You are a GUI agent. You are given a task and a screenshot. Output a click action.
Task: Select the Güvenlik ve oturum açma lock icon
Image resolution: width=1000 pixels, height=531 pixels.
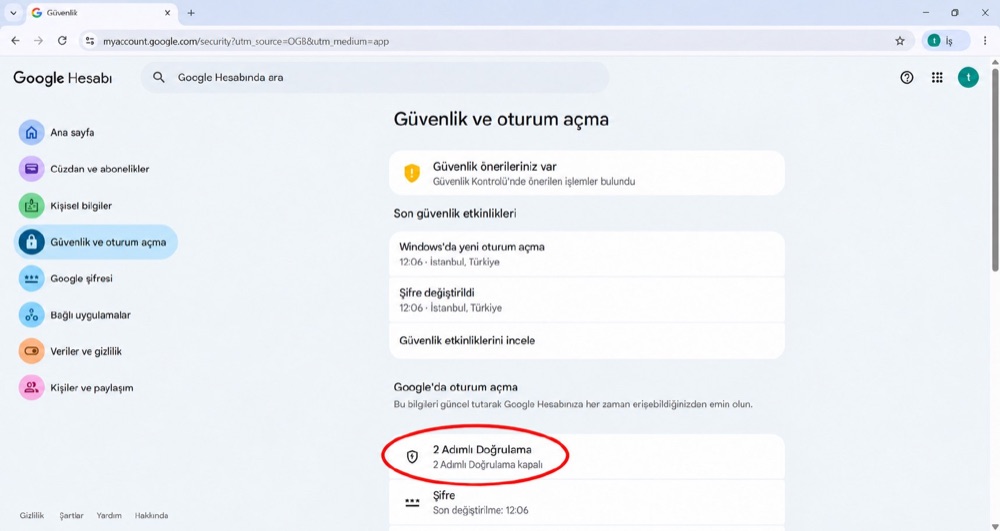[31, 242]
